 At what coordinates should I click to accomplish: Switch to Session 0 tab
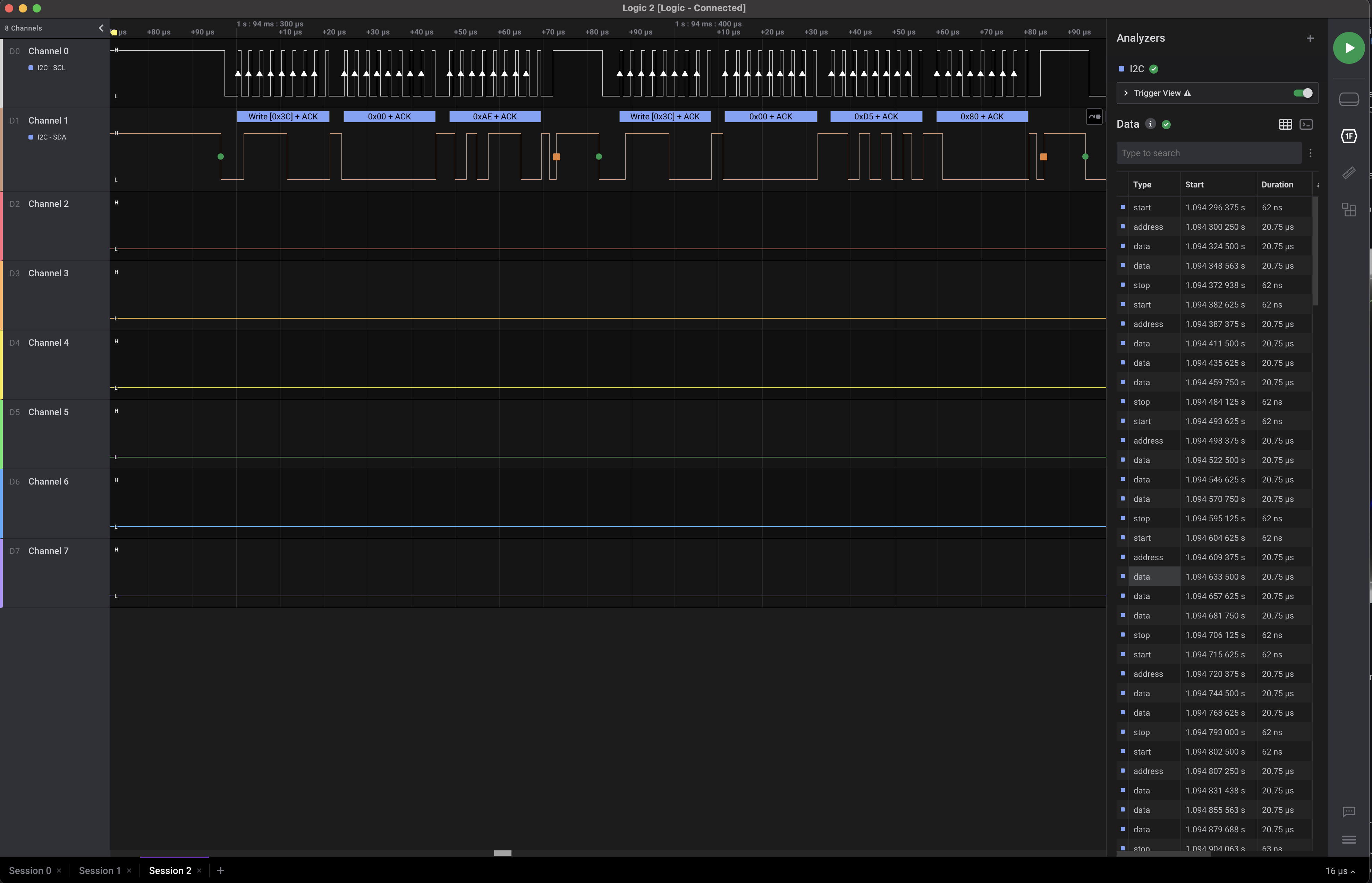30,871
